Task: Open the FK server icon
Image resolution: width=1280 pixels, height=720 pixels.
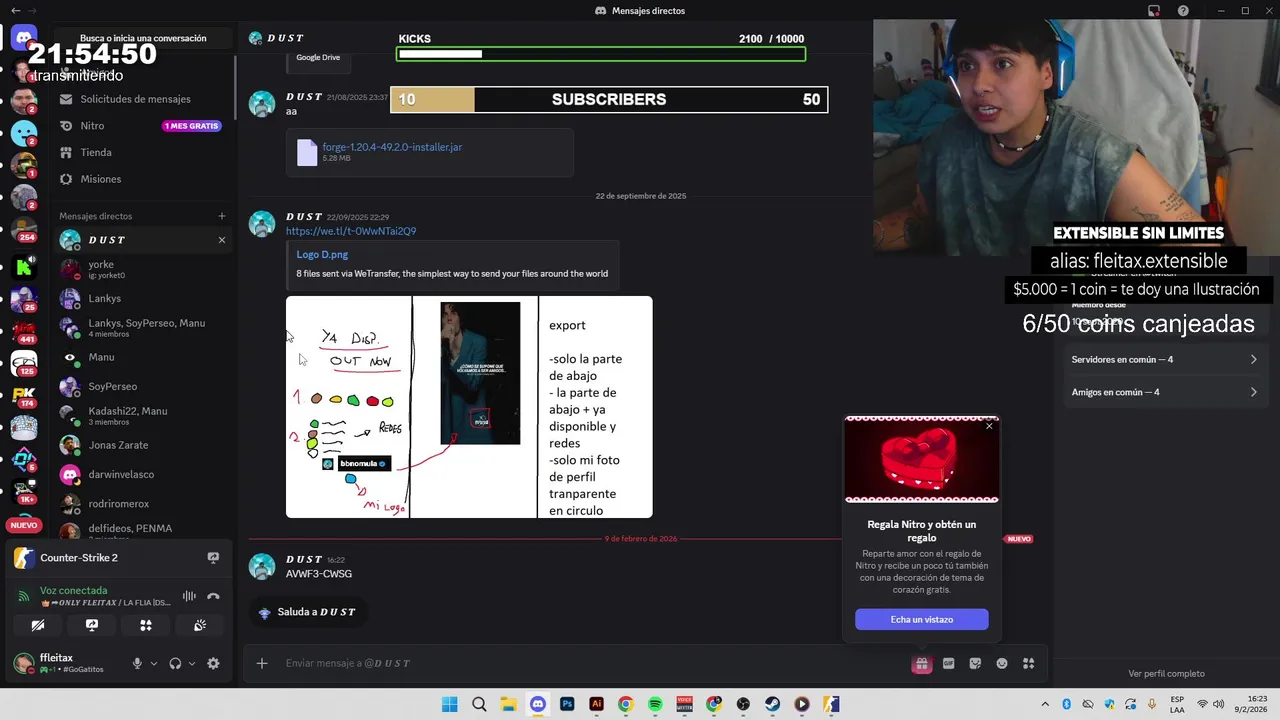Action: (24, 396)
